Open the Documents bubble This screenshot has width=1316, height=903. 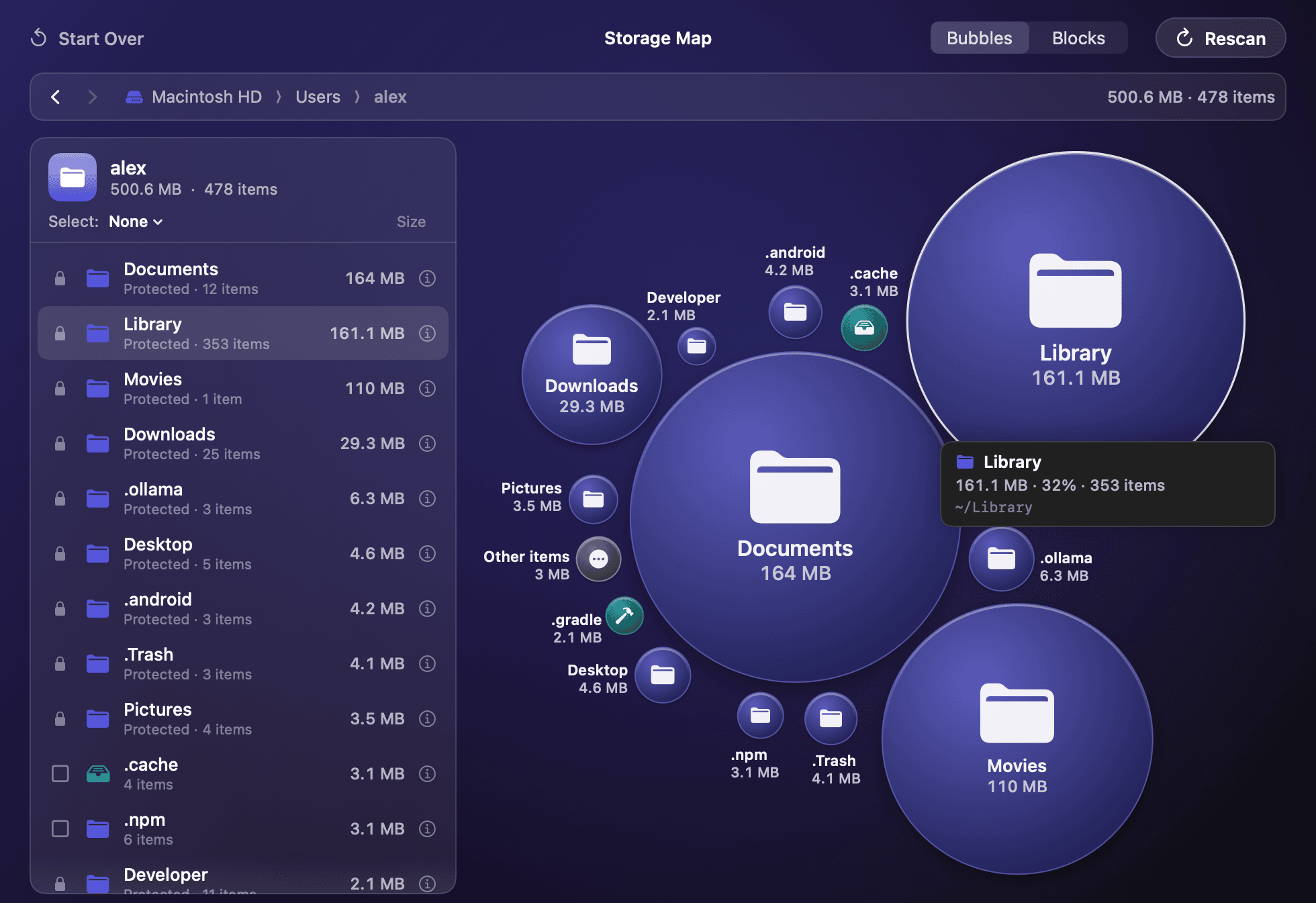[x=795, y=517]
